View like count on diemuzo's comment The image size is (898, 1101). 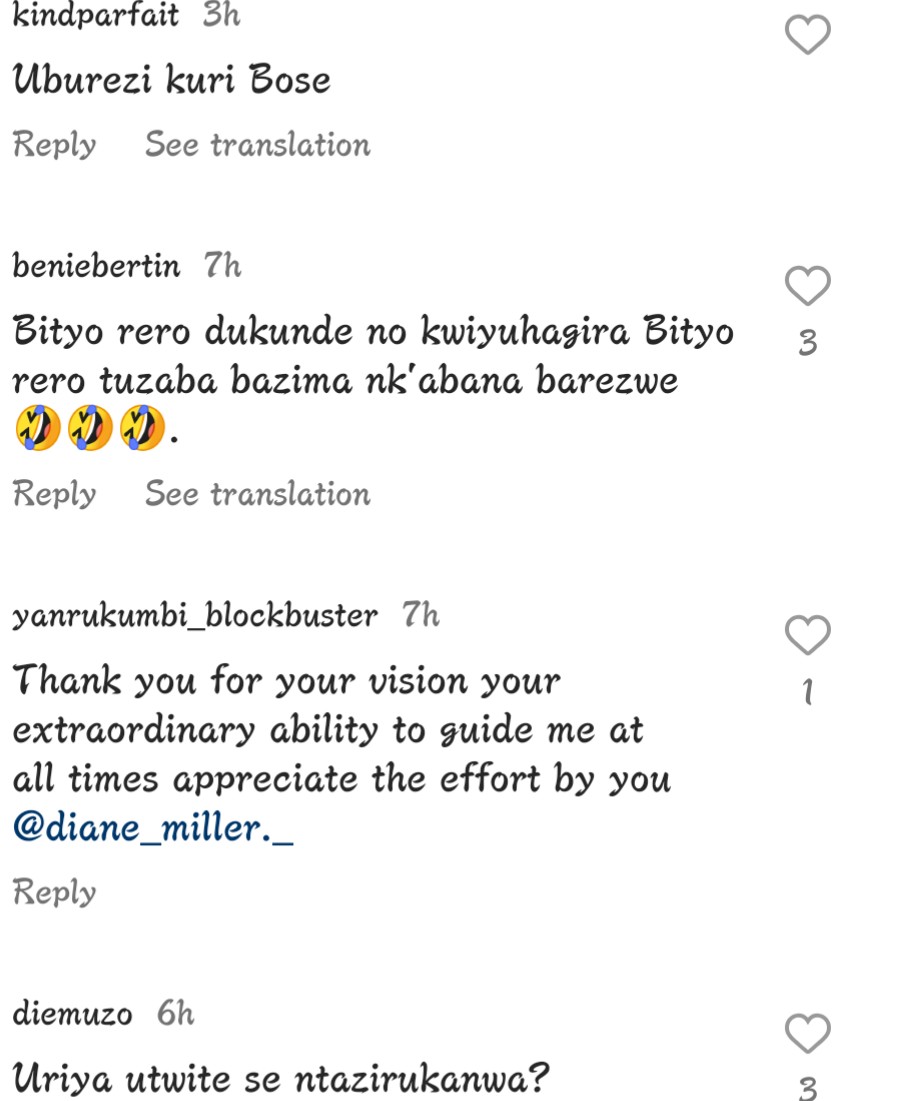[808, 1088]
